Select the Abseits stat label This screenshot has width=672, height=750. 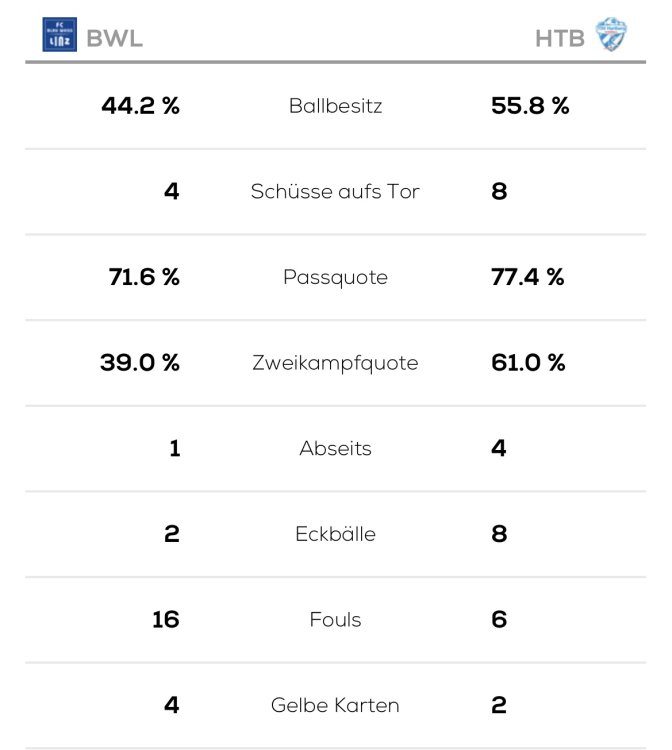[335, 448]
